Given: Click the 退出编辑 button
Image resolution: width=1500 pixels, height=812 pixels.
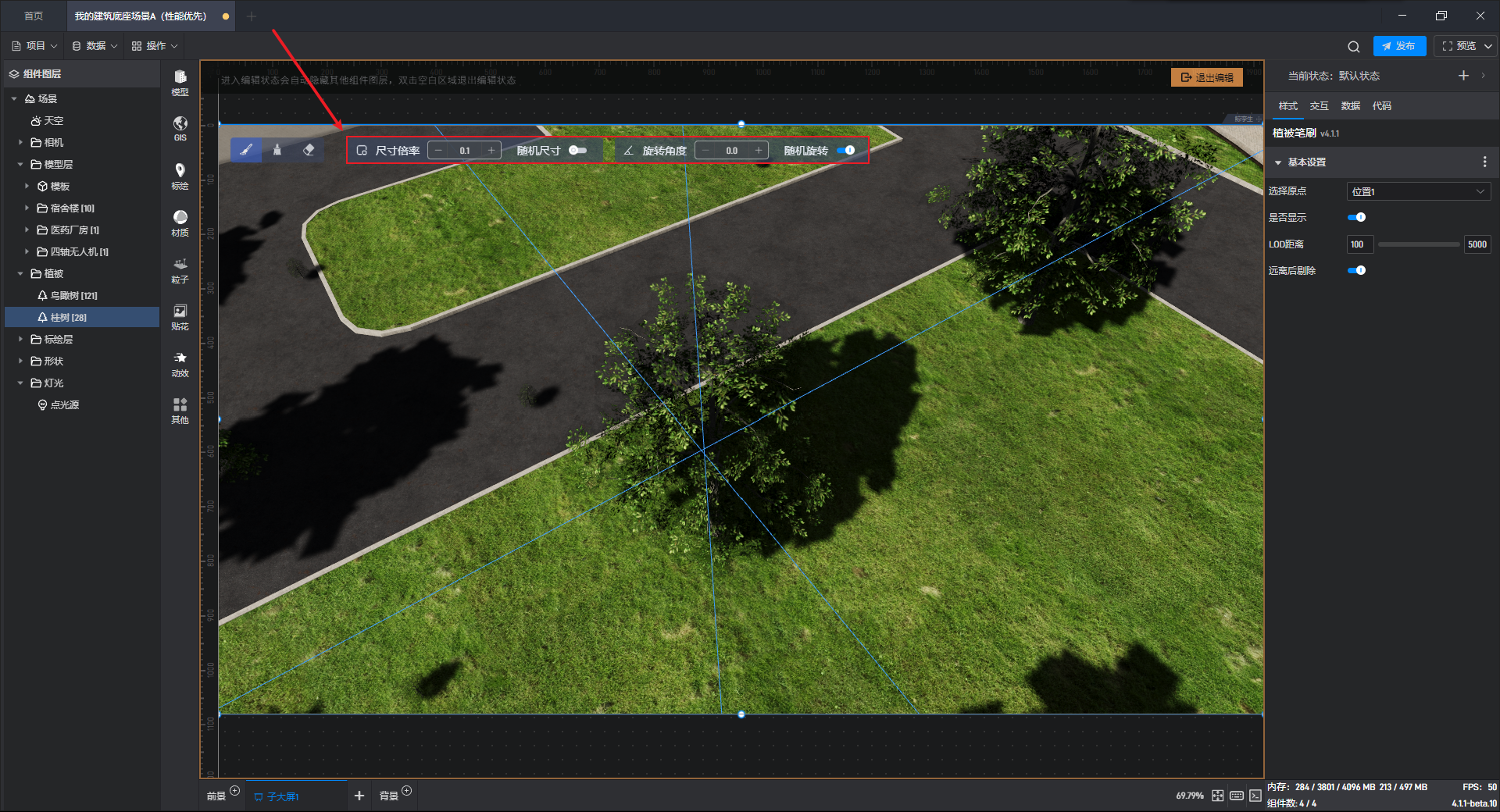Looking at the screenshot, I should point(1207,77).
